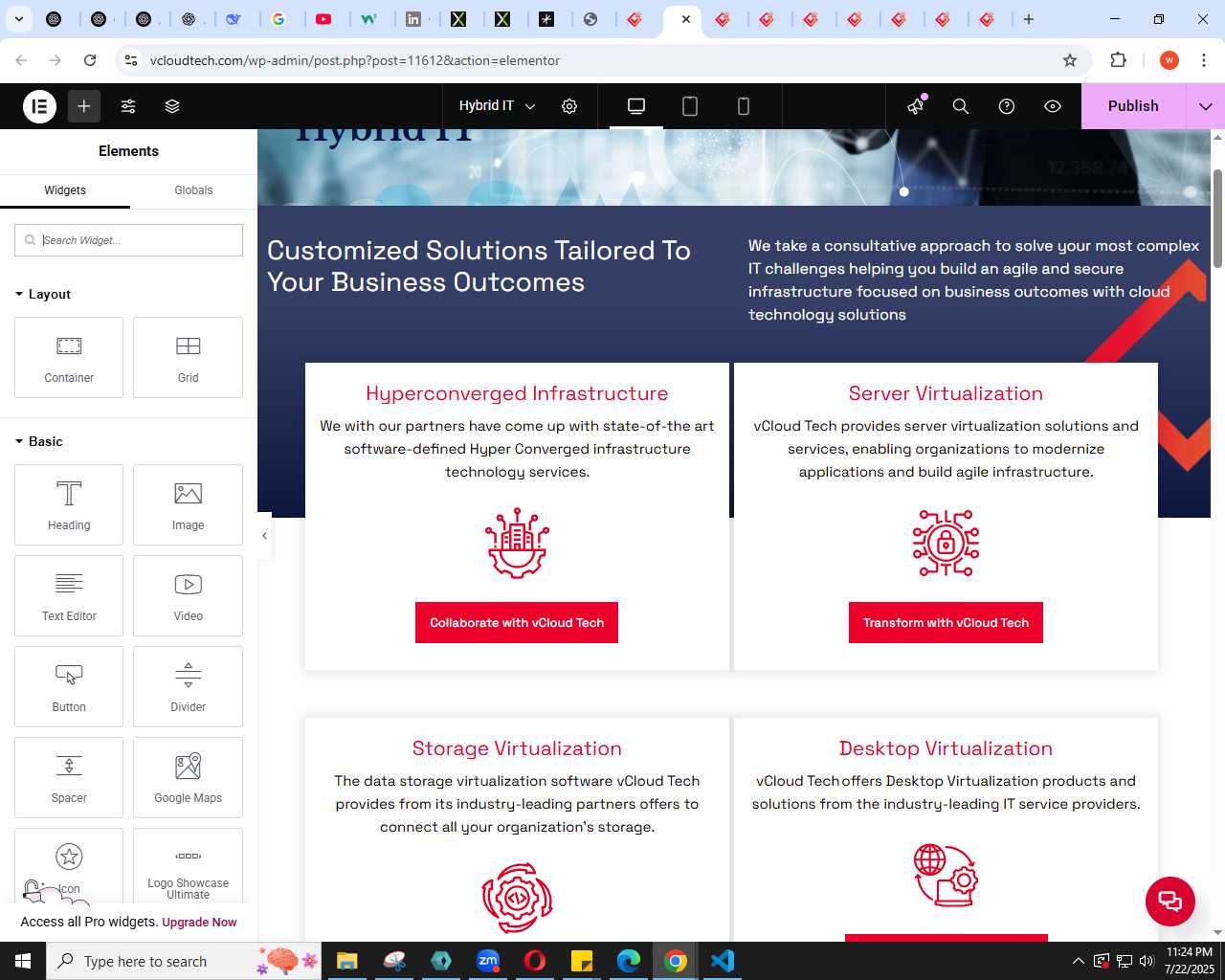
Task: Open page settings gear icon
Action: (569, 106)
